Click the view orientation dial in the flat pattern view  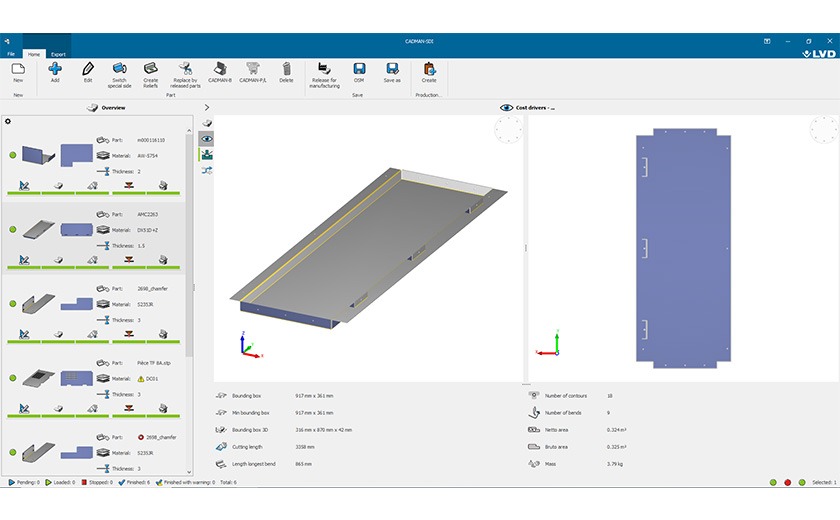point(823,130)
